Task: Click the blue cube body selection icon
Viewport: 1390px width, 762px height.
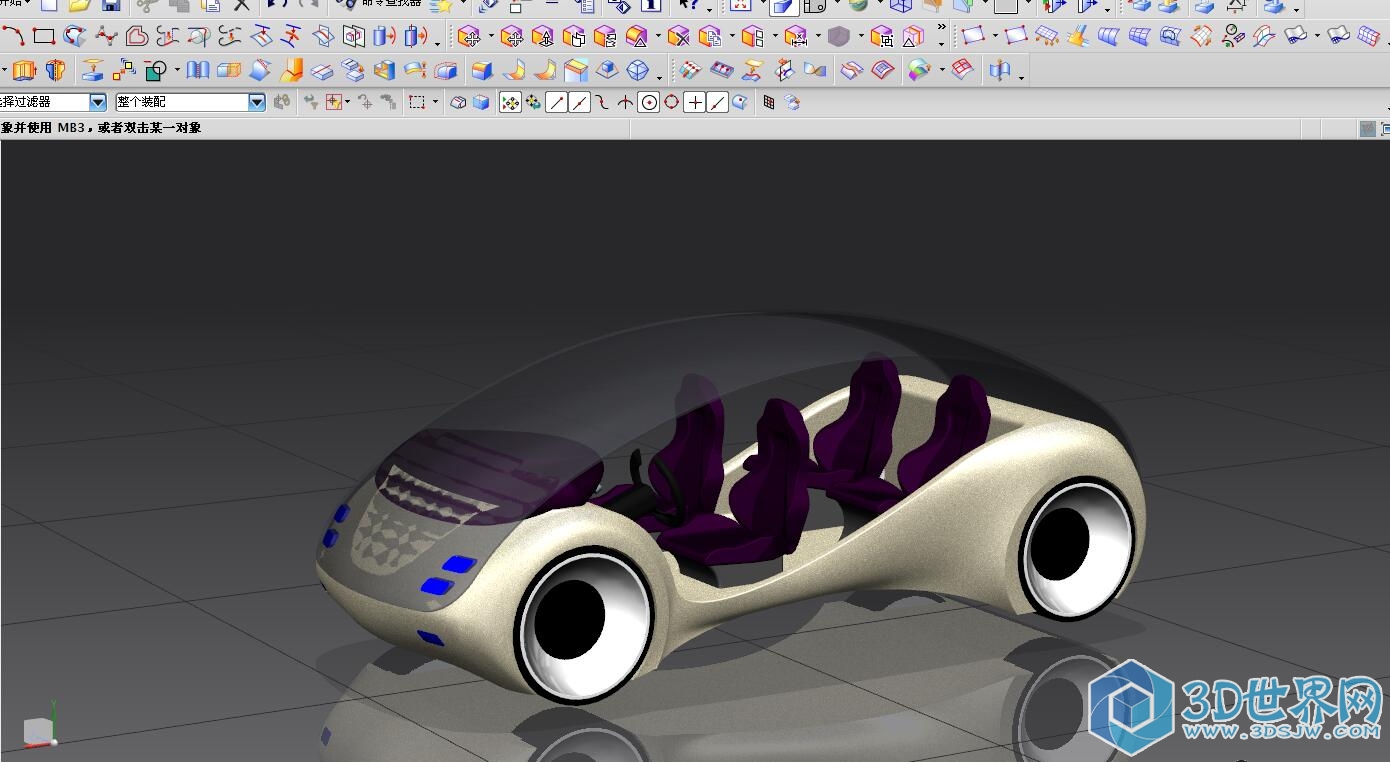Action: [x=481, y=102]
